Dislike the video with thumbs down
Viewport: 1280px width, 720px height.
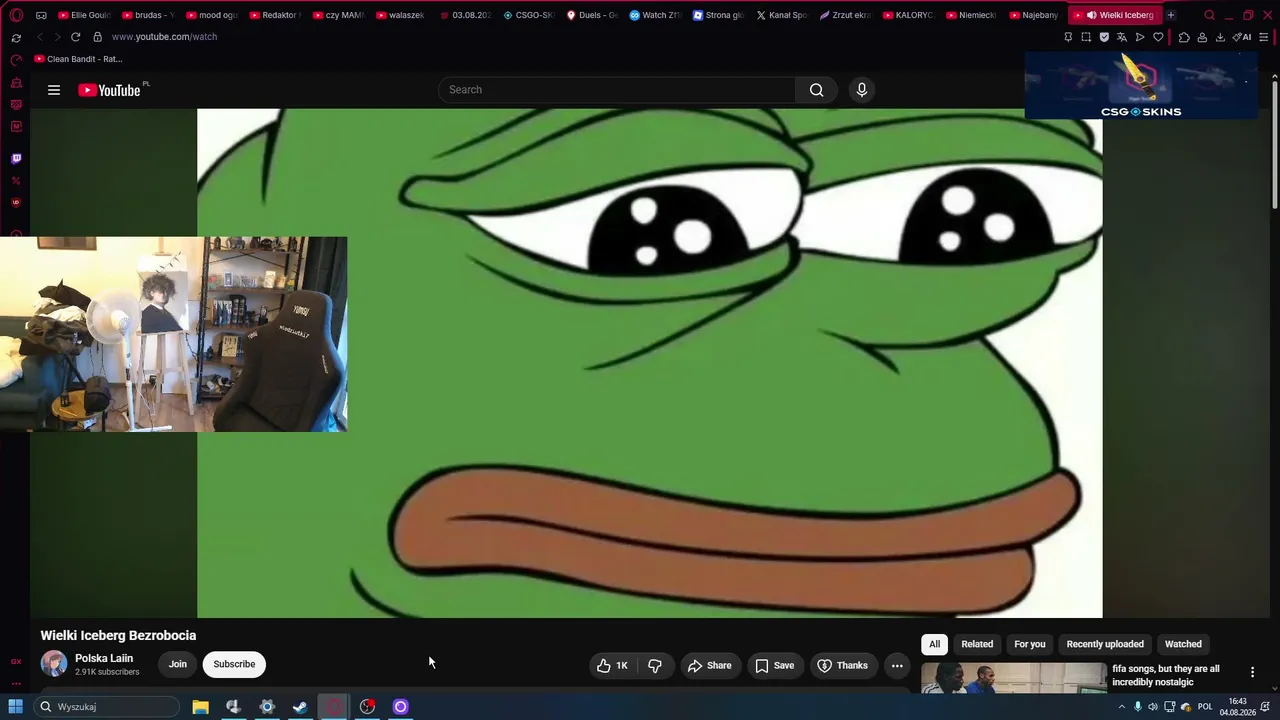click(655, 666)
